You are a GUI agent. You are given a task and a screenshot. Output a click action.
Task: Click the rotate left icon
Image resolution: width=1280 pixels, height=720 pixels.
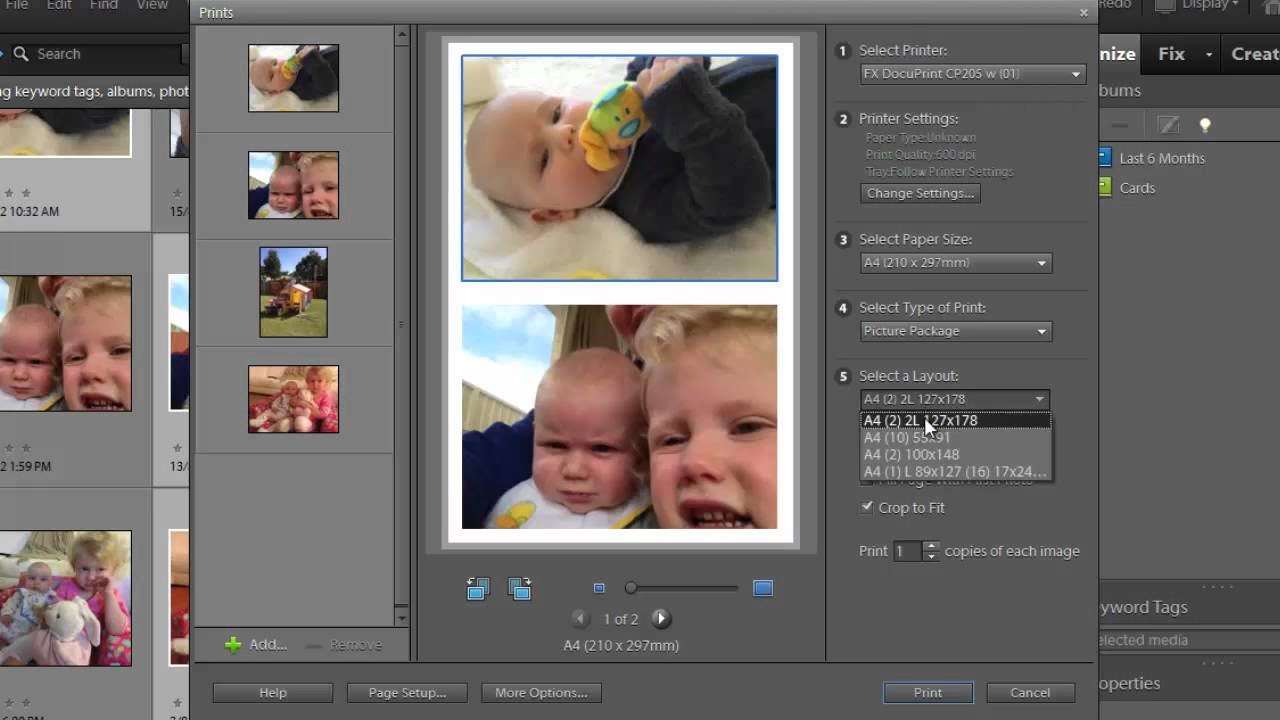point(477,589)
